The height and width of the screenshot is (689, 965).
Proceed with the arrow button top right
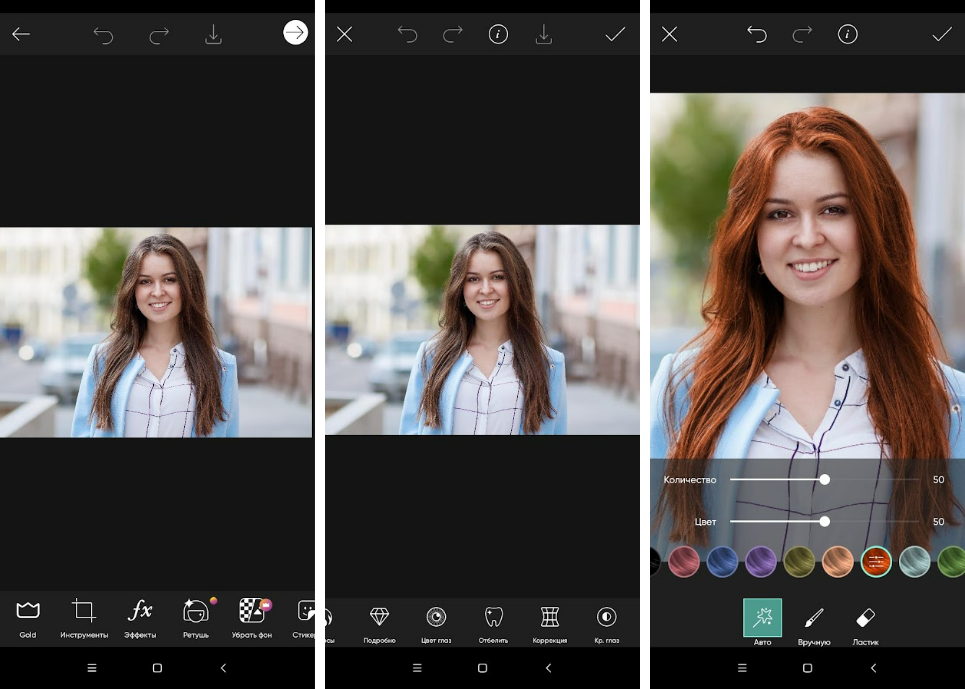294,31
